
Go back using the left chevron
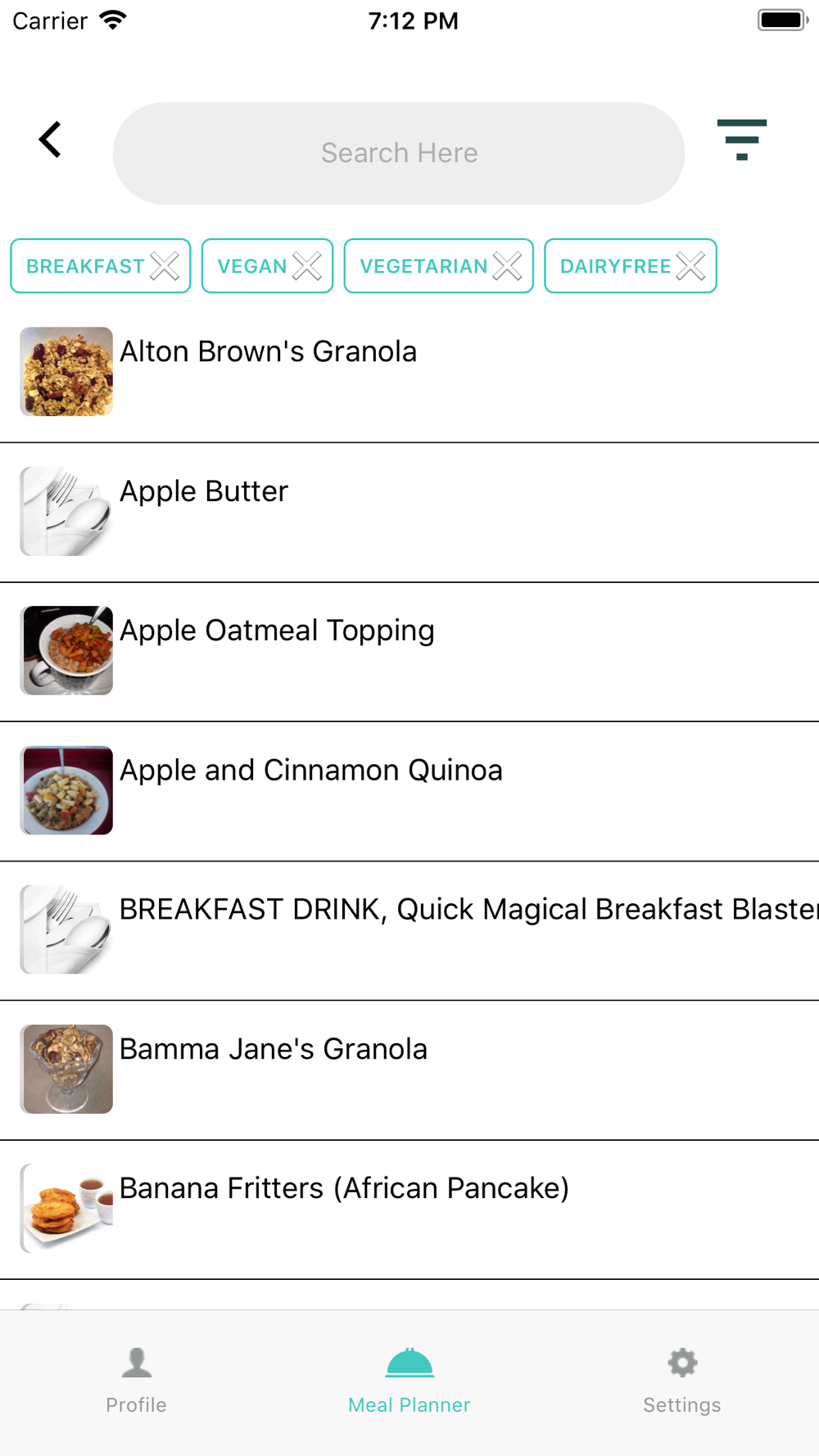tap(50, 139)
